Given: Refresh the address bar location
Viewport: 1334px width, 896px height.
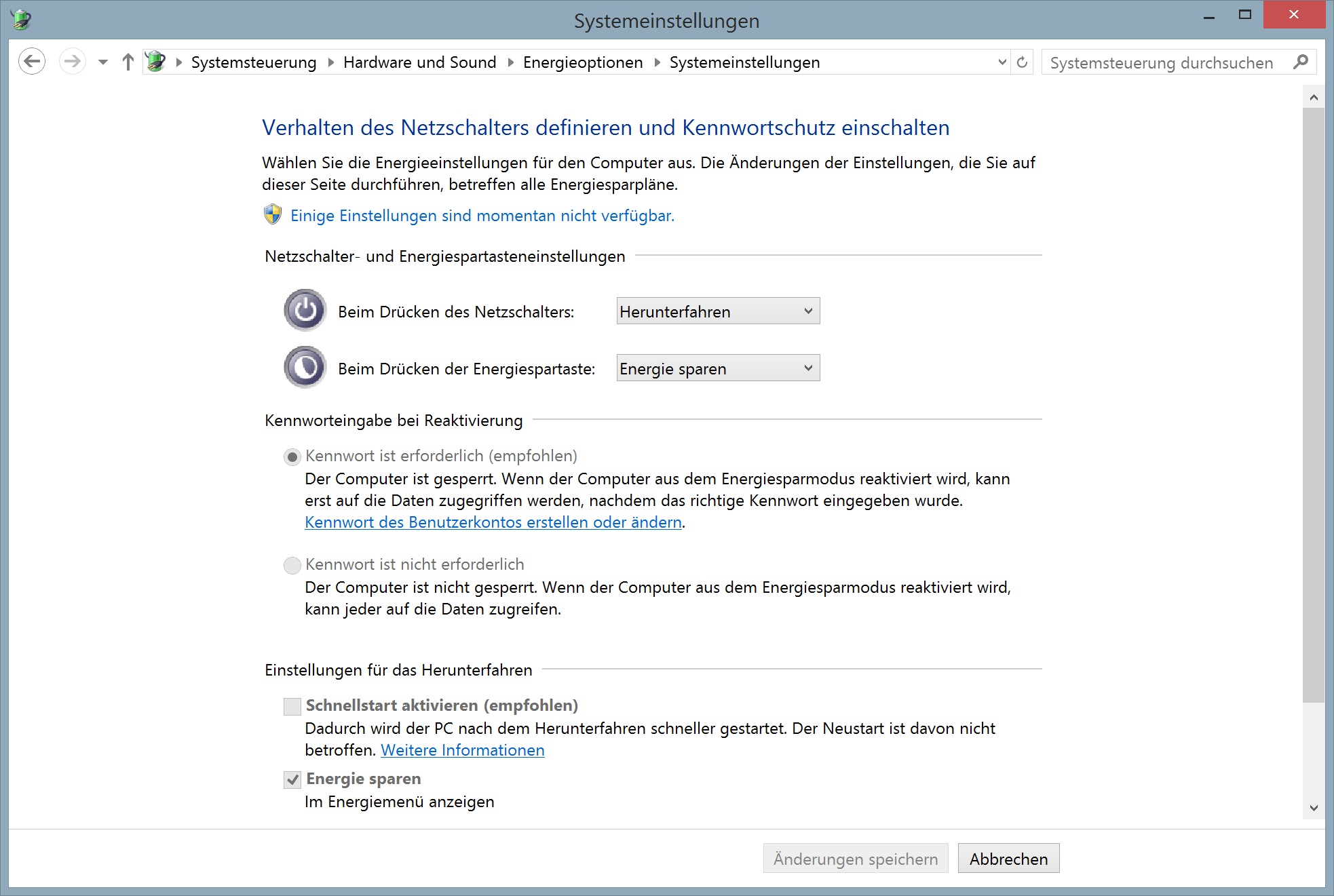Looking at the screenshot, I should pyautogui.click(x=1022, y=62).
